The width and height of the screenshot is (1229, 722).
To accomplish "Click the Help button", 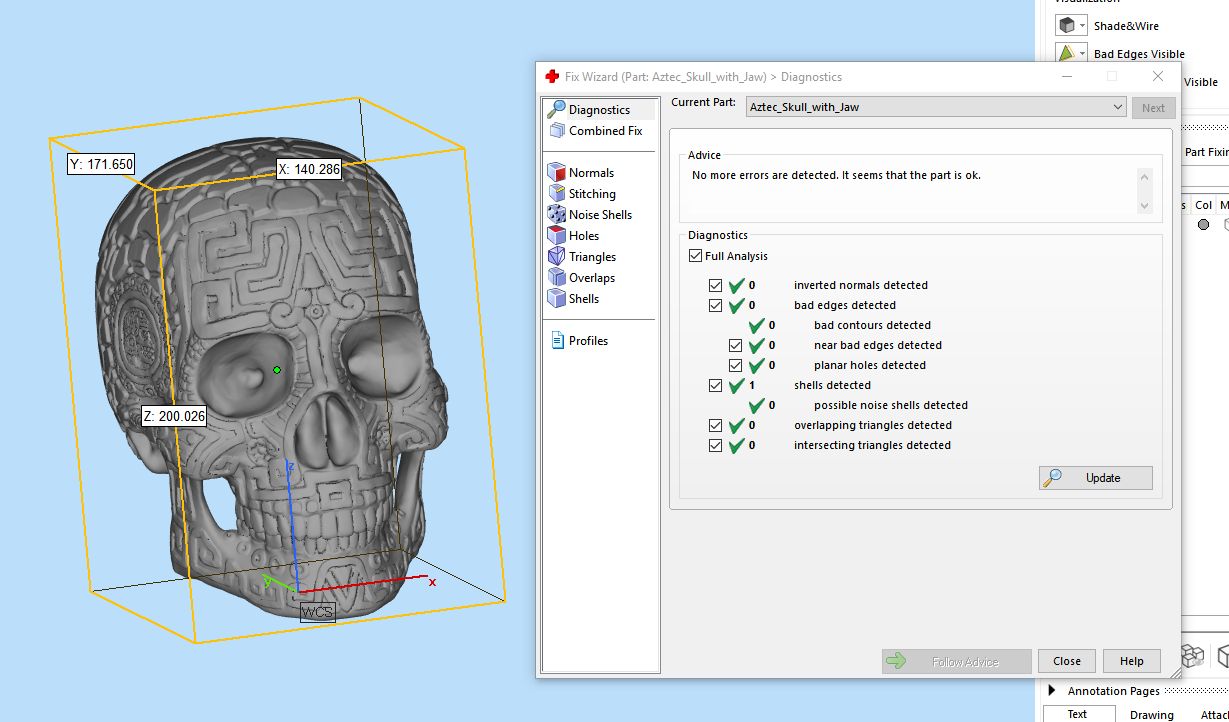I will tap(1131, 661).
